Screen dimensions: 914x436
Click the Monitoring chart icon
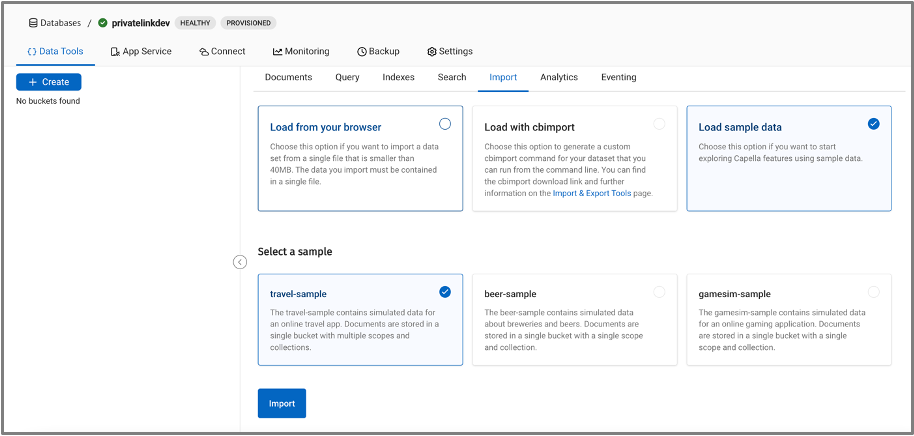pyautogui.click(x=277, y=51)
